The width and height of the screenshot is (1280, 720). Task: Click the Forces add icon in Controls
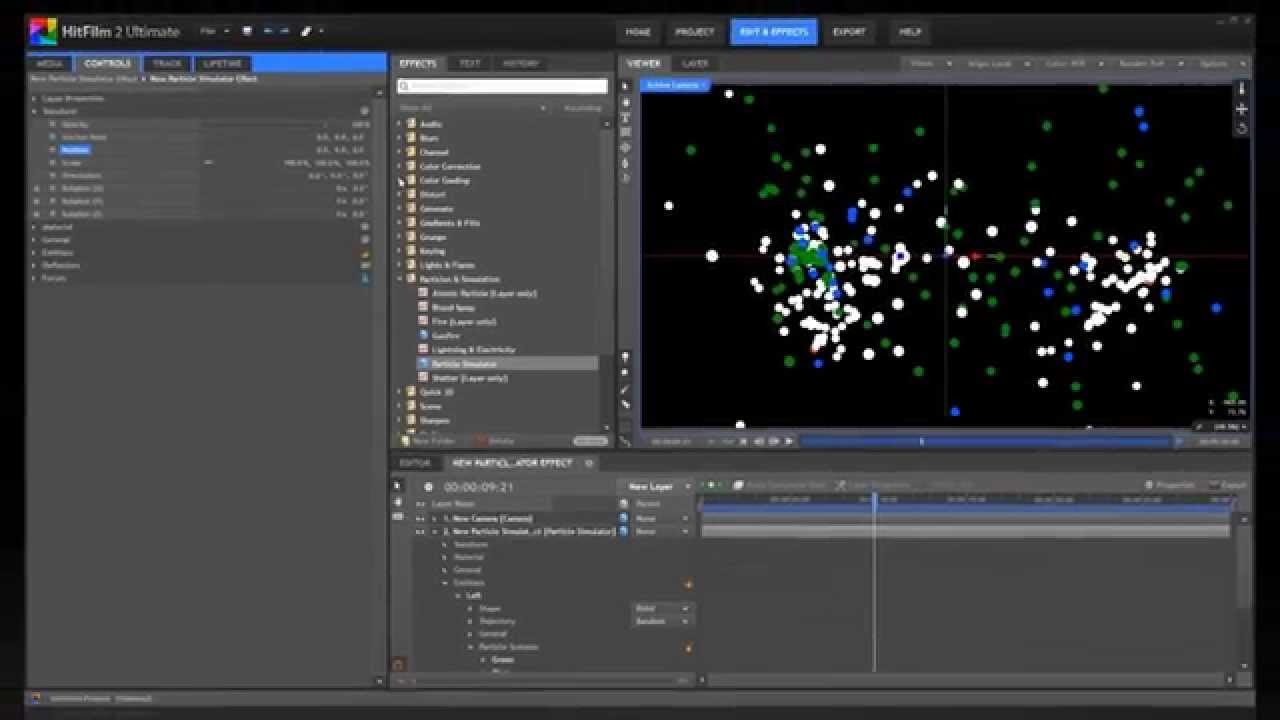click(365, 278)
